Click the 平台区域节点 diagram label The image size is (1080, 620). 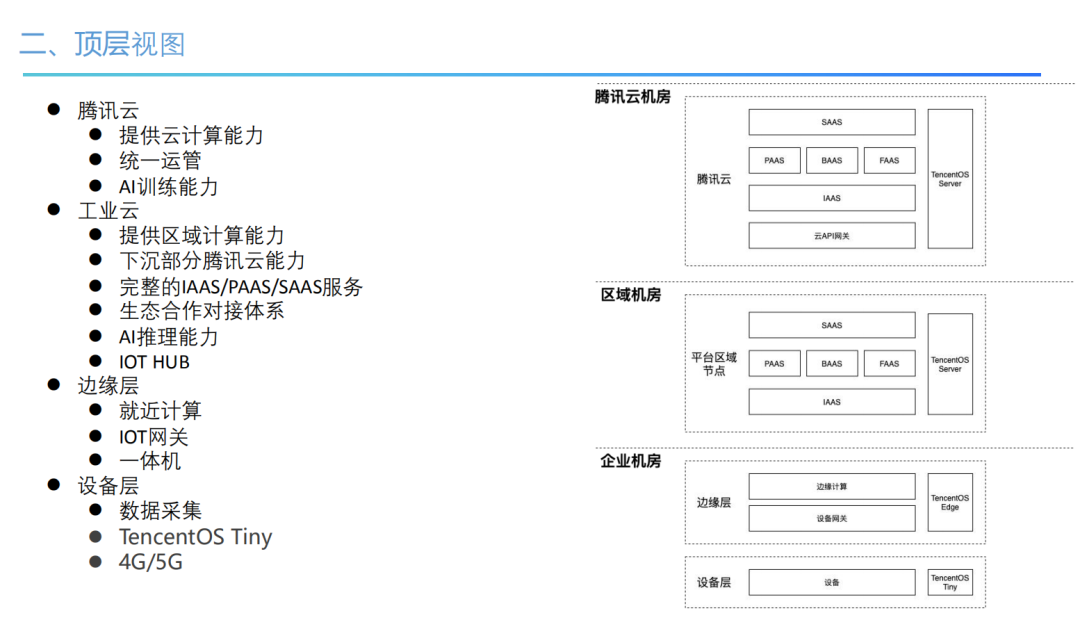pos(714,364)
